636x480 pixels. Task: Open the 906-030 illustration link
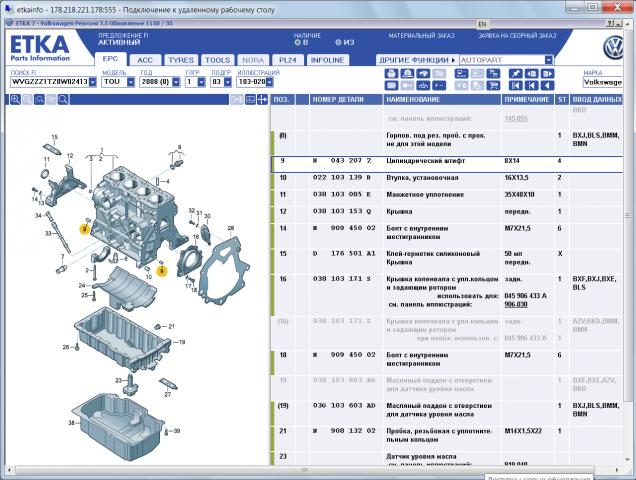516,304
